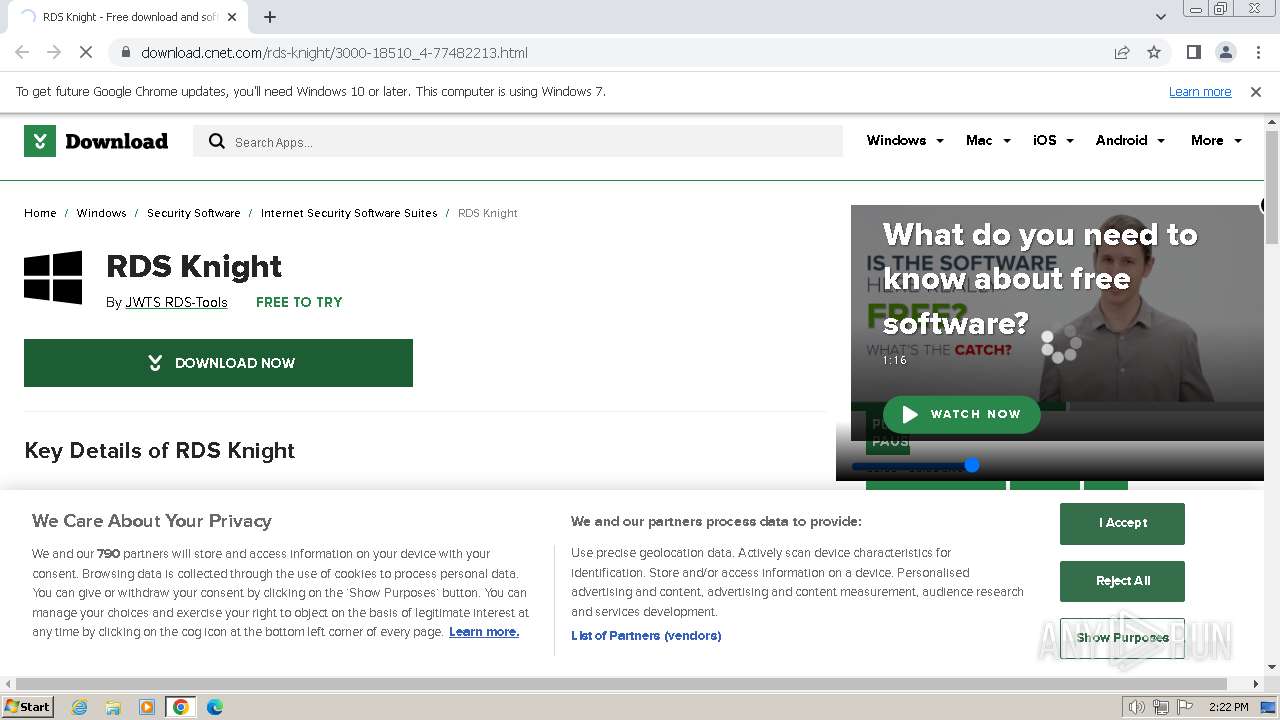Click the search magnifier icon
1280x720 pixels.
pos(216,142)
